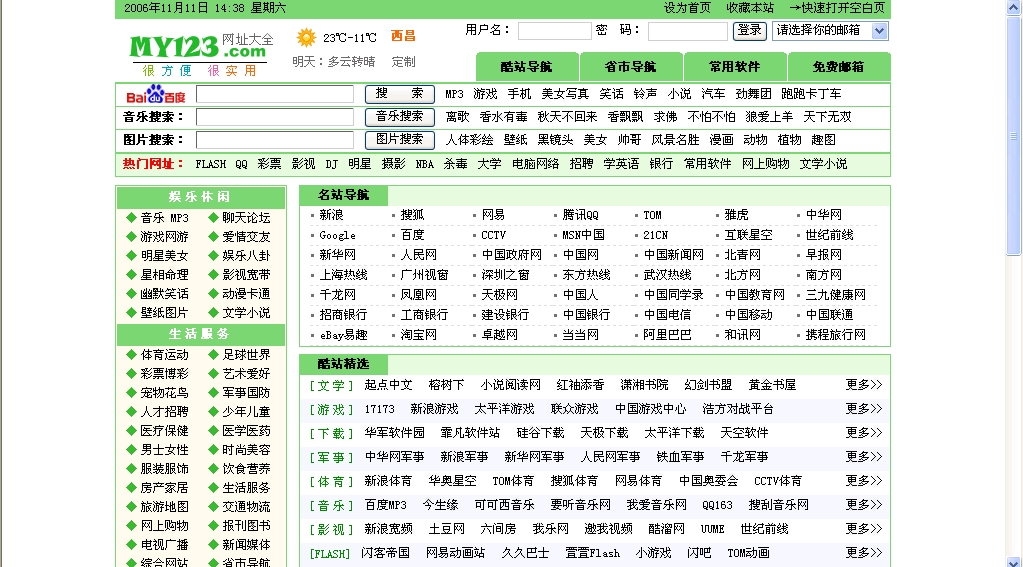This screenshot has width=1023, height=567.
Task: Switch to the 免费邮箱 tab
Action: click(838, 67)
